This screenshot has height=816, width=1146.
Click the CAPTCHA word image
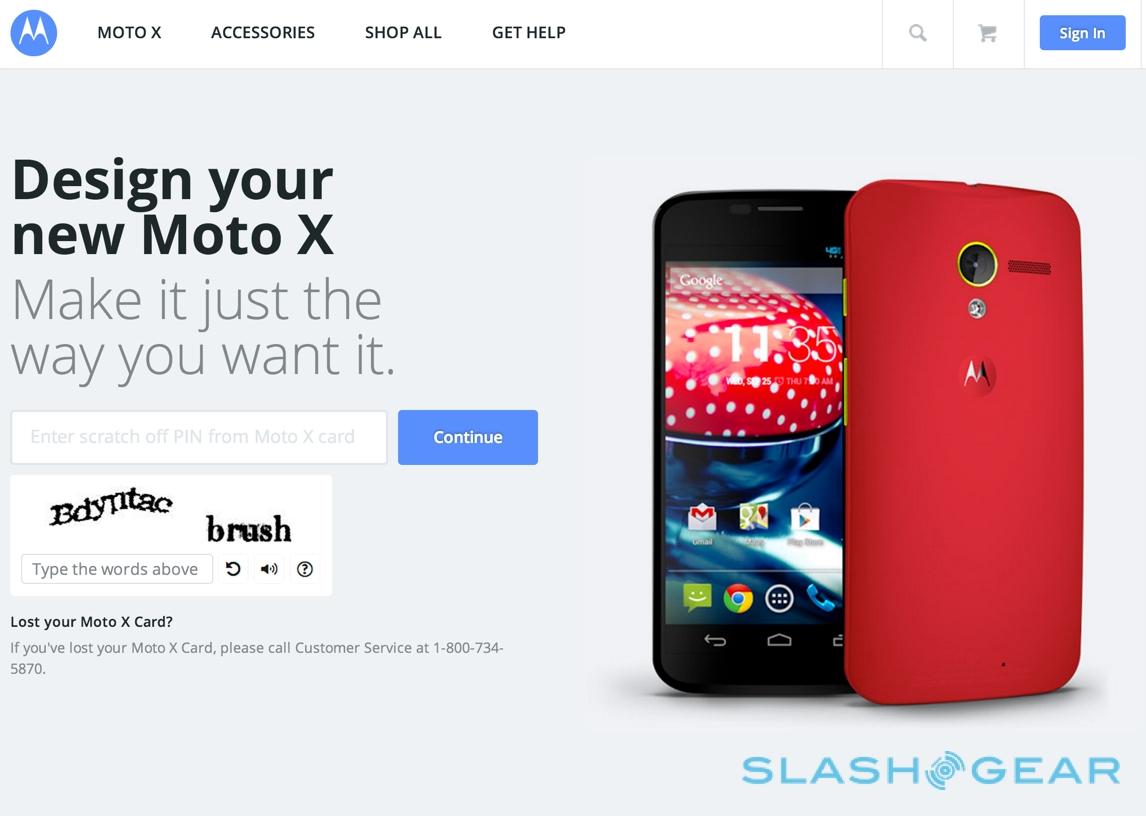click(170, 515)
